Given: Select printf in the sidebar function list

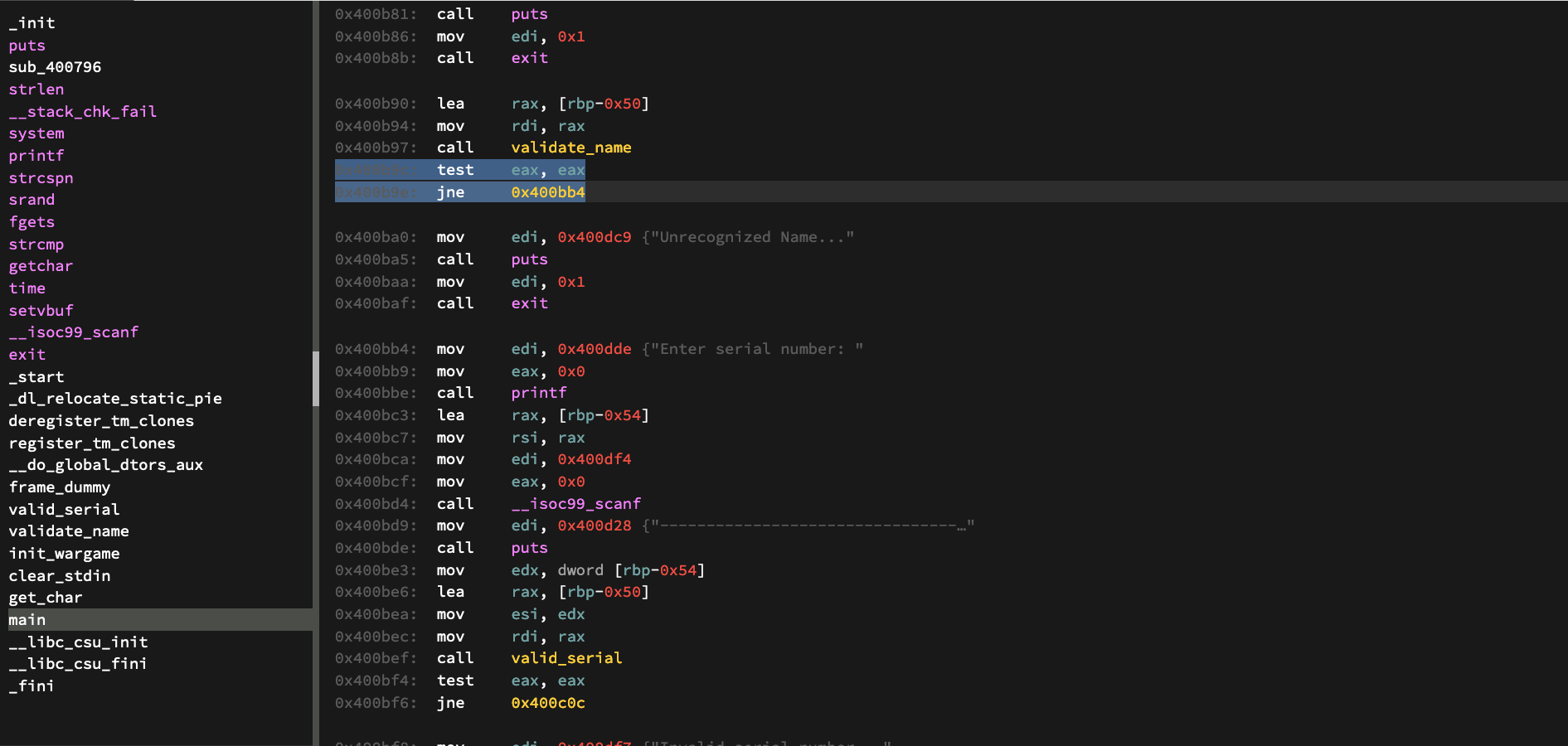Looking at the screenshot, I should point(36,156).
